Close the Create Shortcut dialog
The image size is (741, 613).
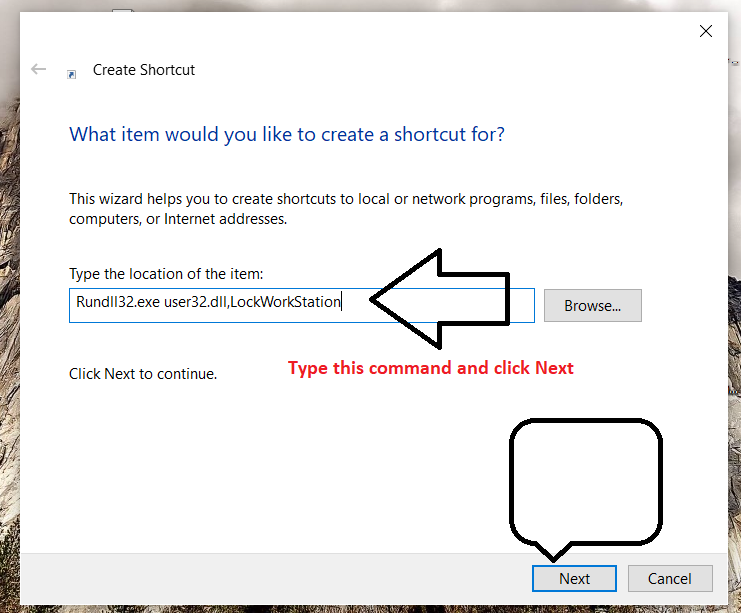(x=706, y=31)
